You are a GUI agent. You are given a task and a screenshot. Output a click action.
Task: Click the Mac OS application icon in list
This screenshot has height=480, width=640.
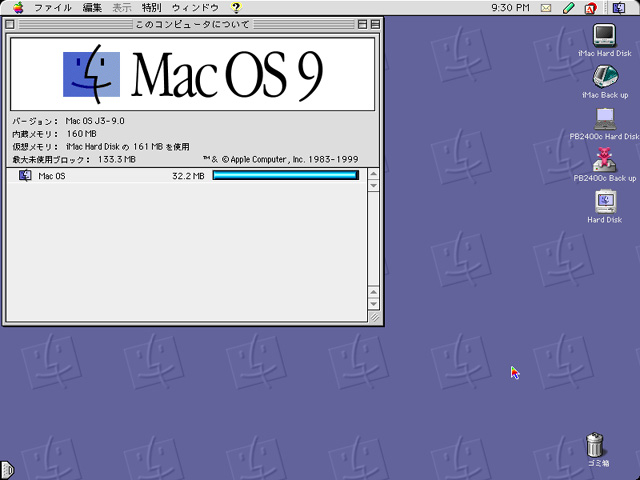coord(25,176)
